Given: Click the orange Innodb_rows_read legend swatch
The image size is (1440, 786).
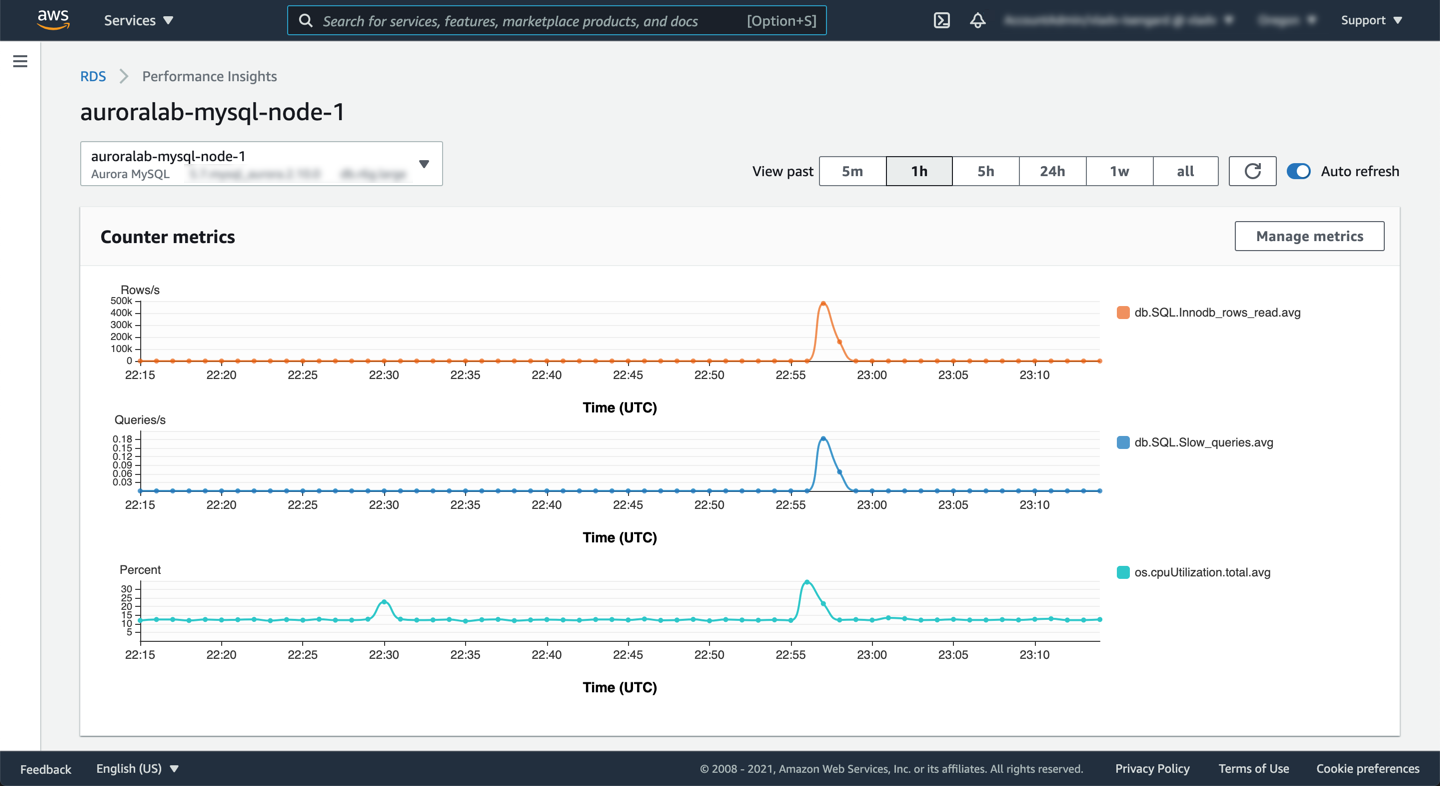Looking at the screenshot, I should point(1123,313).
